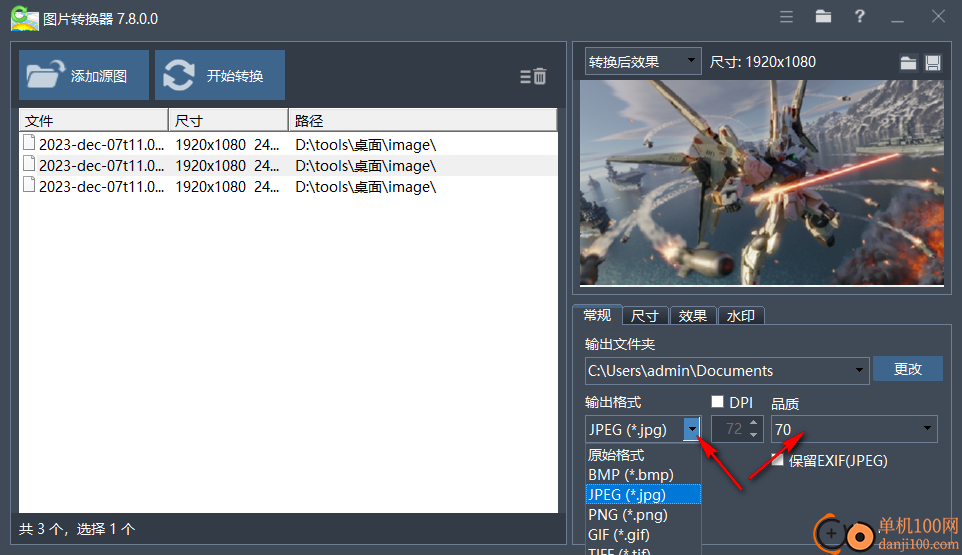Screen dimensions: 962x555
Task: Select JPEG (*.jpg) in dropdown list
Action: (643, 494)
